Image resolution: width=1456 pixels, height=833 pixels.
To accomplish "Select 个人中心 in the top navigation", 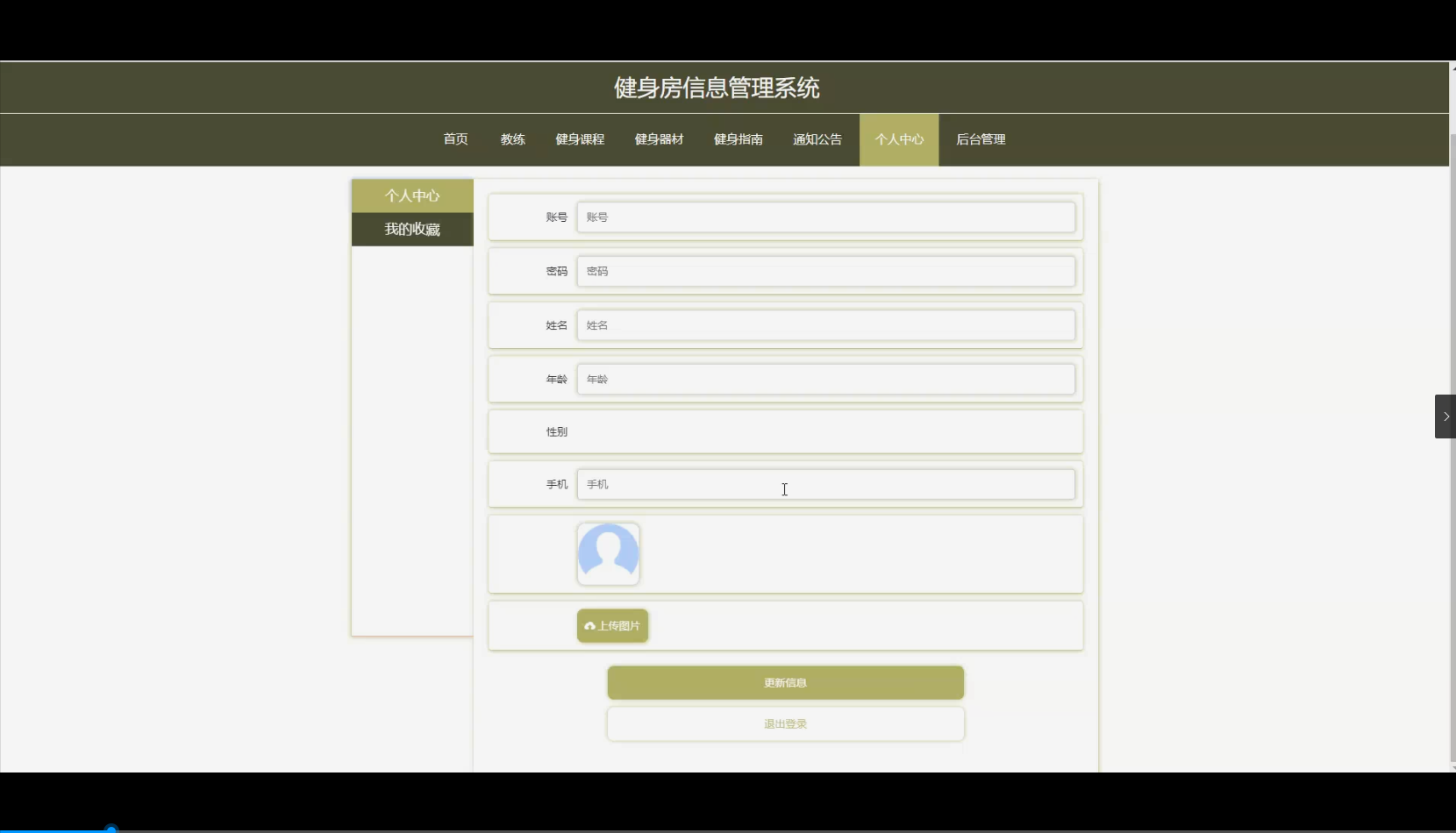I will (x=899, y=139).
